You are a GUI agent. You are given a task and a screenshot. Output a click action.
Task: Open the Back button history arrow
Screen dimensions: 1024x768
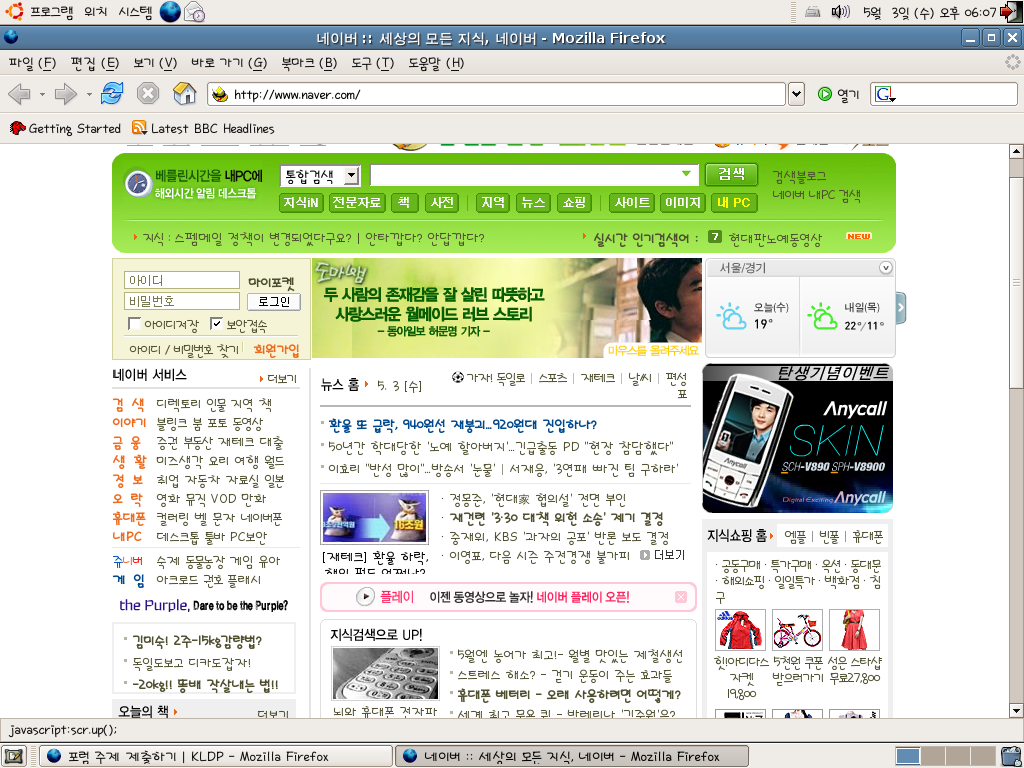point(42,95)
